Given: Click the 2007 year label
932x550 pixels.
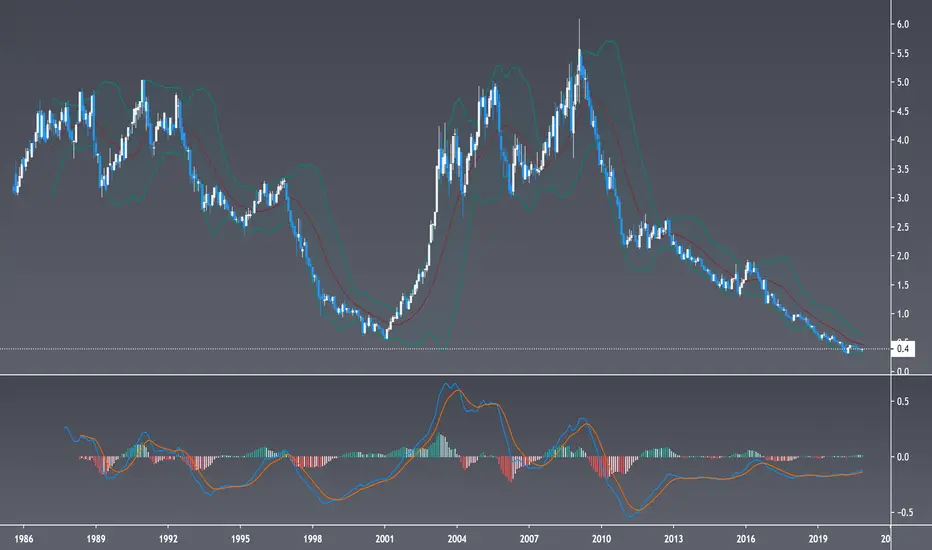Looking at the screenshot, I should pyautogui.click(x=529, y=539).
